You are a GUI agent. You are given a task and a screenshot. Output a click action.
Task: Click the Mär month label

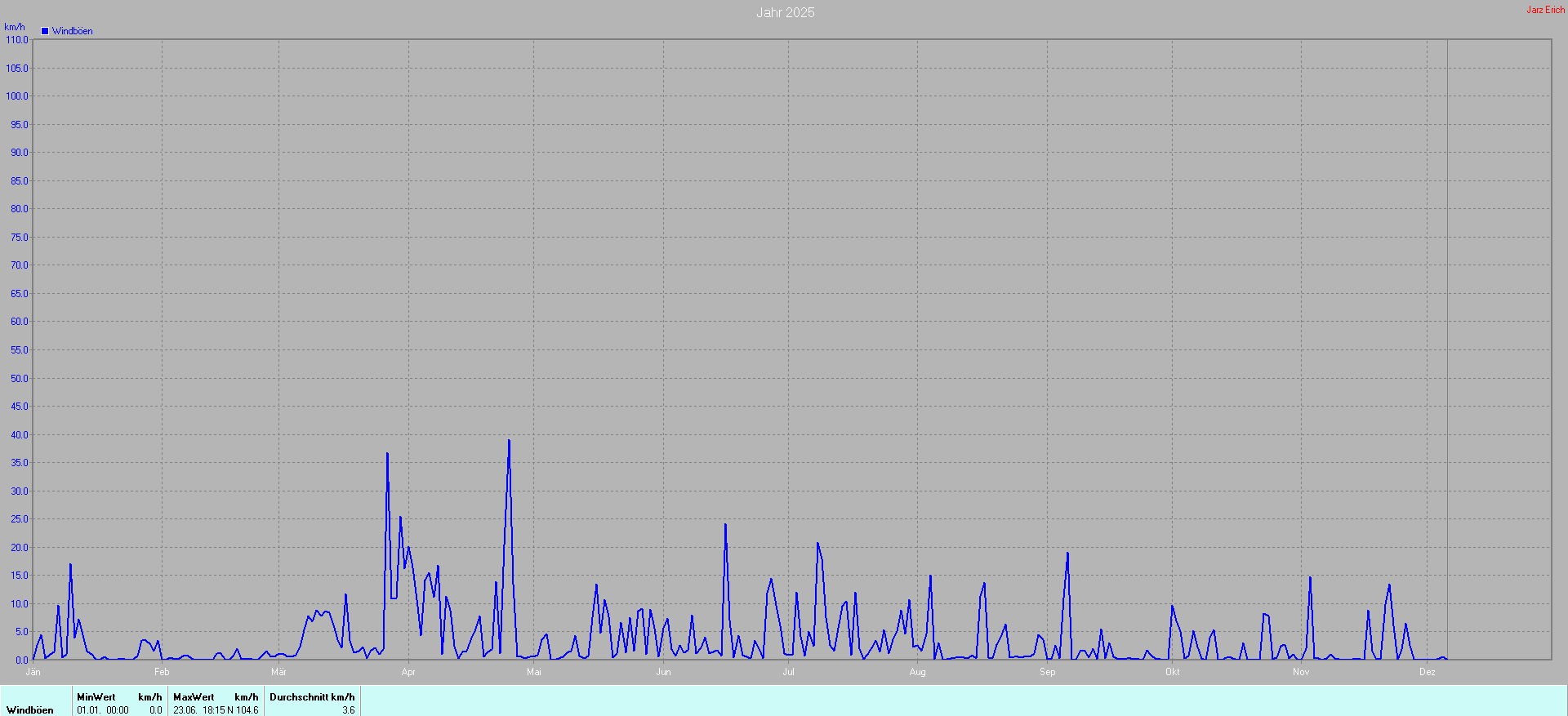pos(278,672)
